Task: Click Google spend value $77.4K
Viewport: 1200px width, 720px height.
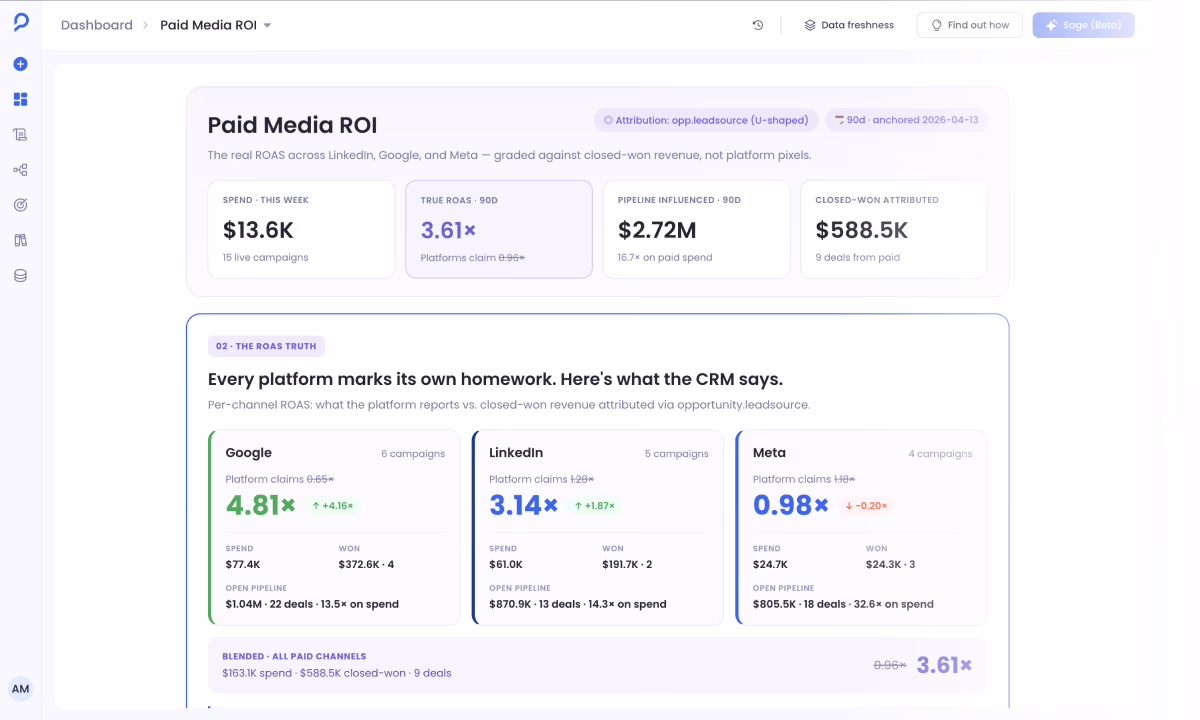Action: coord(243,564)
